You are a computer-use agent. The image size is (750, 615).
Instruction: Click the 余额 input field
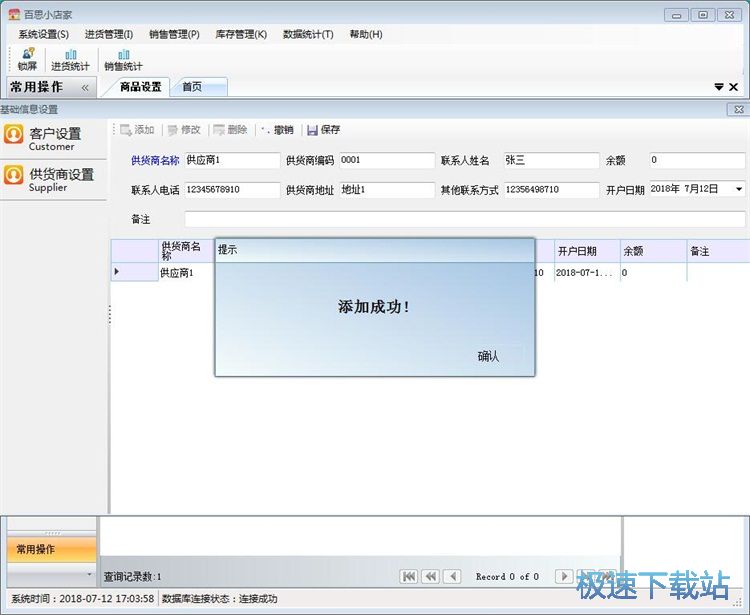coord(697,160)
